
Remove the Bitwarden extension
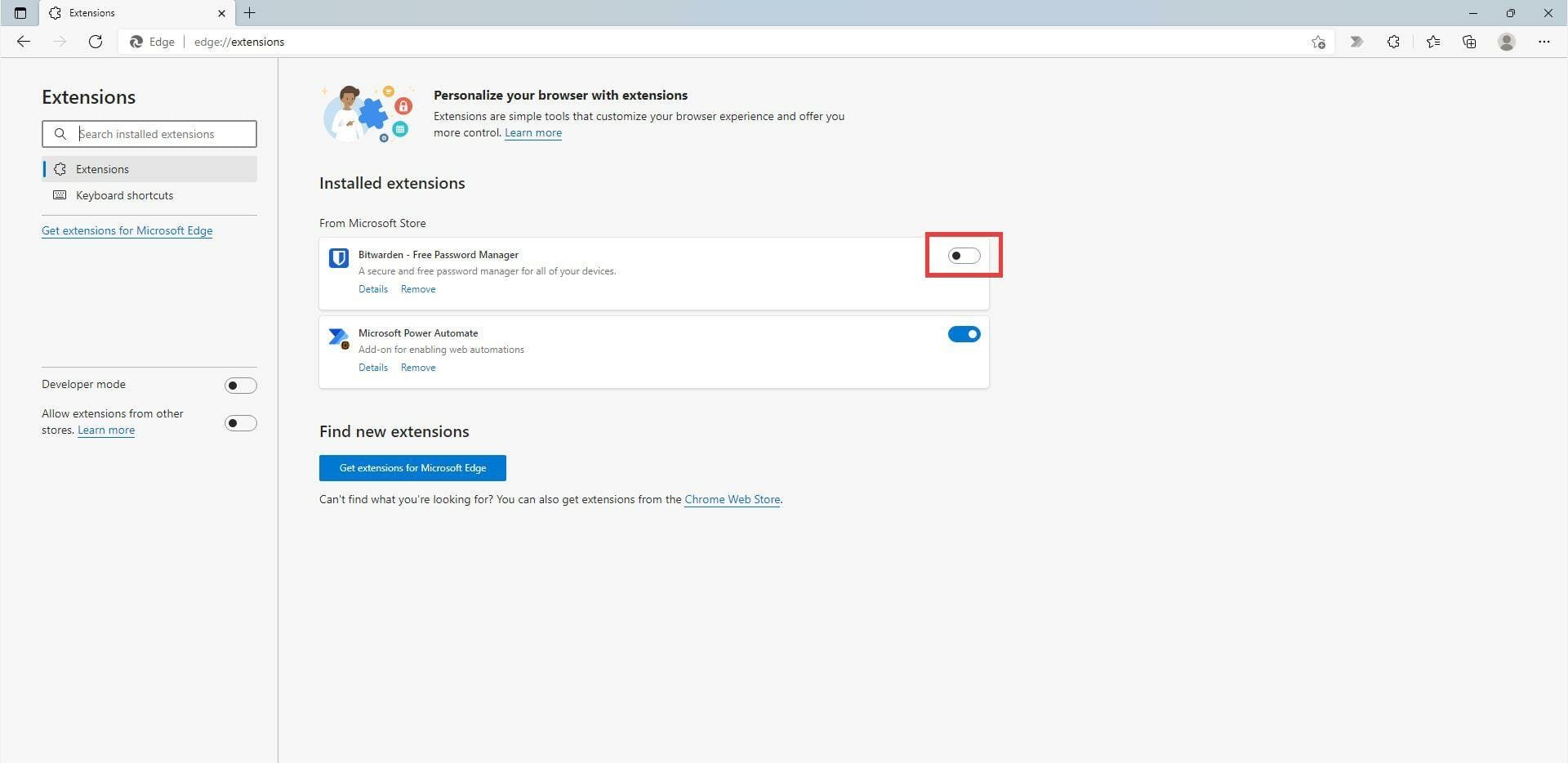pyautogui.click(x=418, y=289)
